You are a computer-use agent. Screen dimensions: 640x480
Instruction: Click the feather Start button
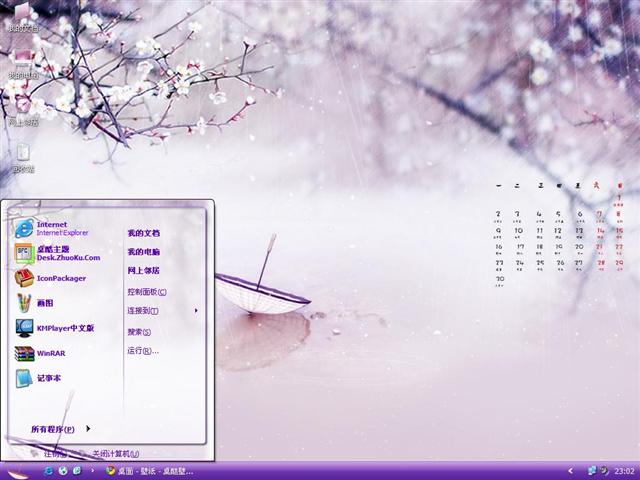(18, 472)
